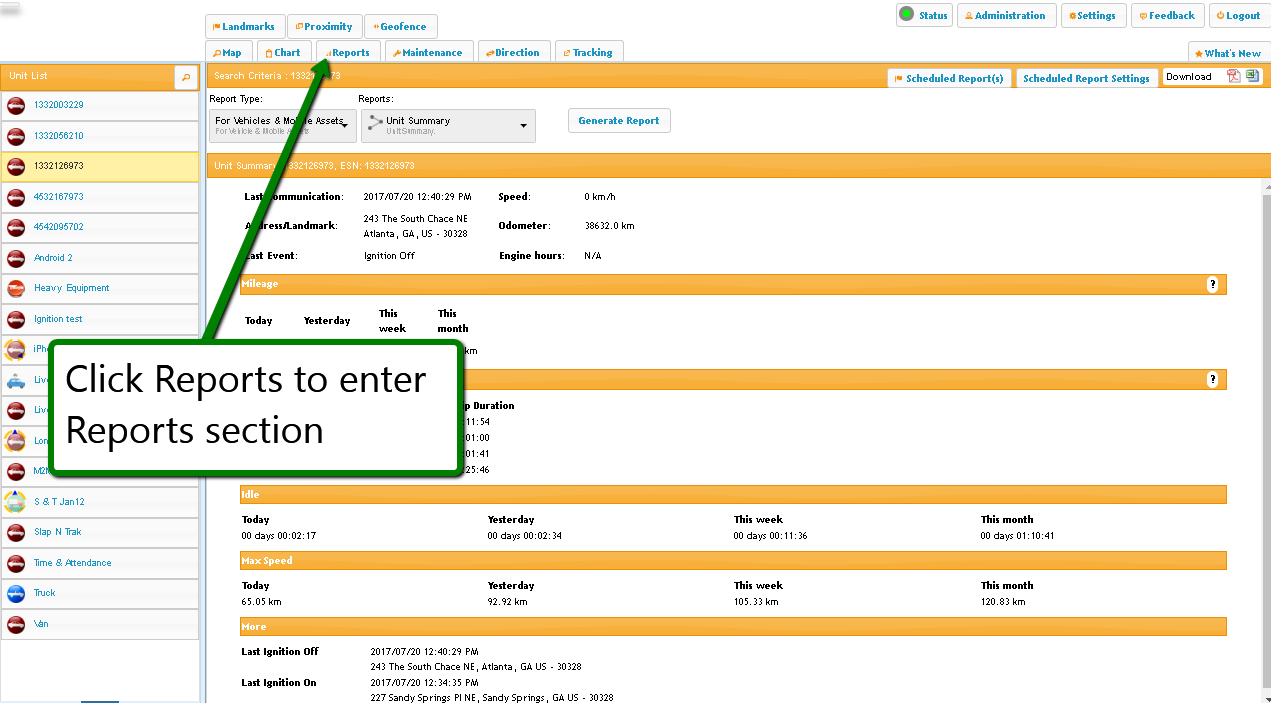Switch to the Map tab
Image resolution: width=1271 pixels, height=703 pixels.
pyautogui.click(x=228, y=53)
